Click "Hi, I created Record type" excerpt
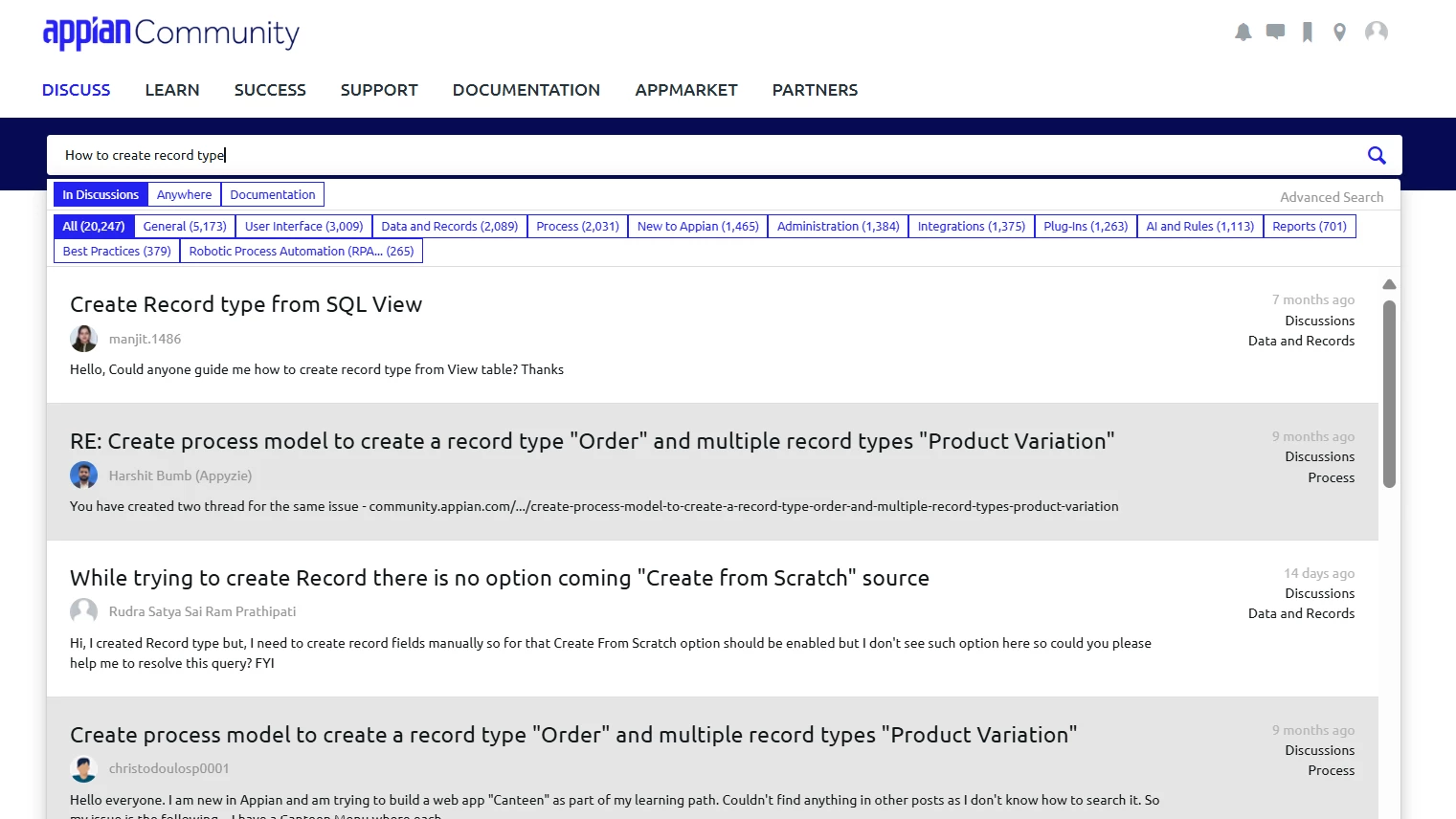Image resolution: width=1456 pixels, height=819 pixels. point(611,653)
